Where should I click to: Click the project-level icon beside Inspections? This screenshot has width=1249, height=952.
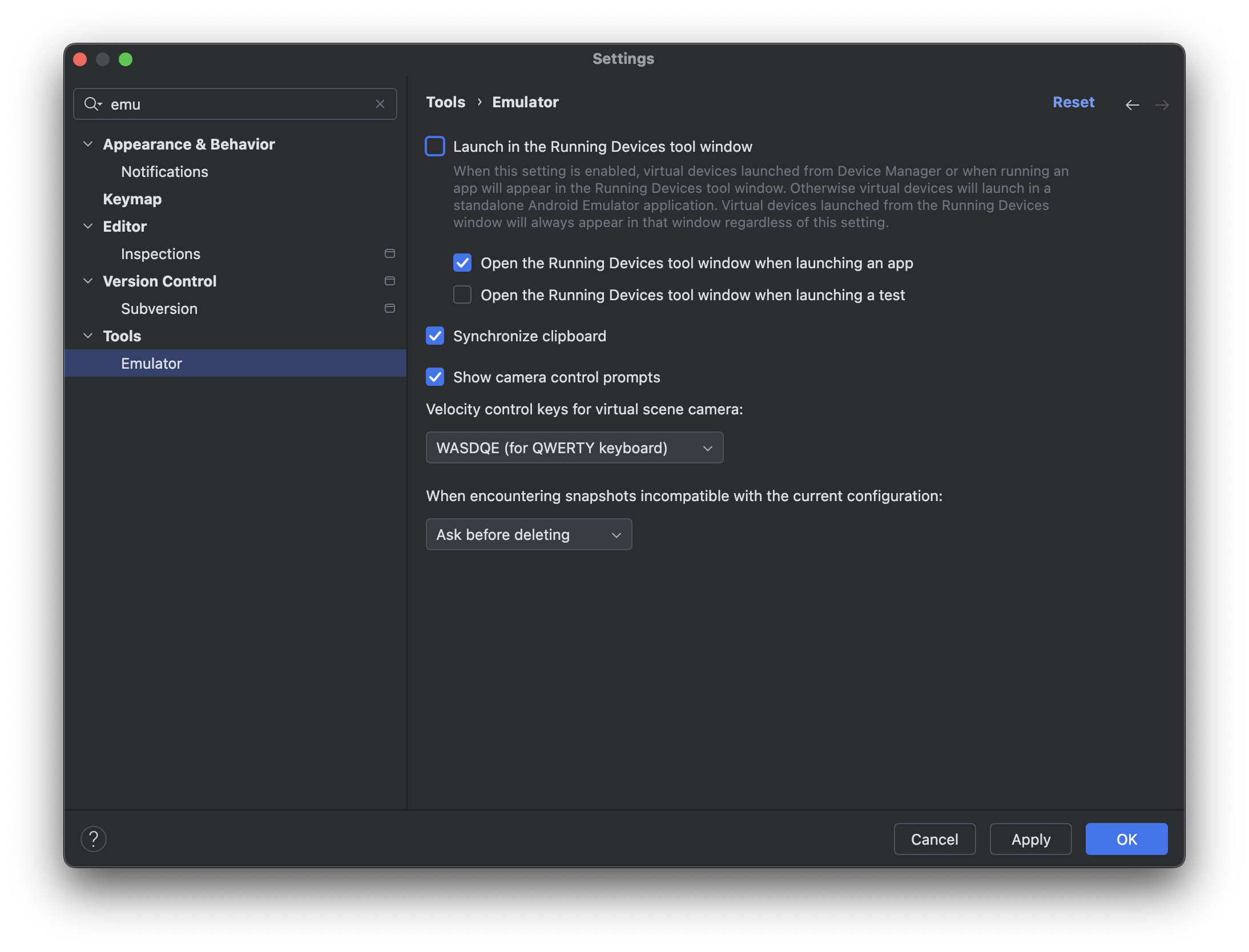390,253
